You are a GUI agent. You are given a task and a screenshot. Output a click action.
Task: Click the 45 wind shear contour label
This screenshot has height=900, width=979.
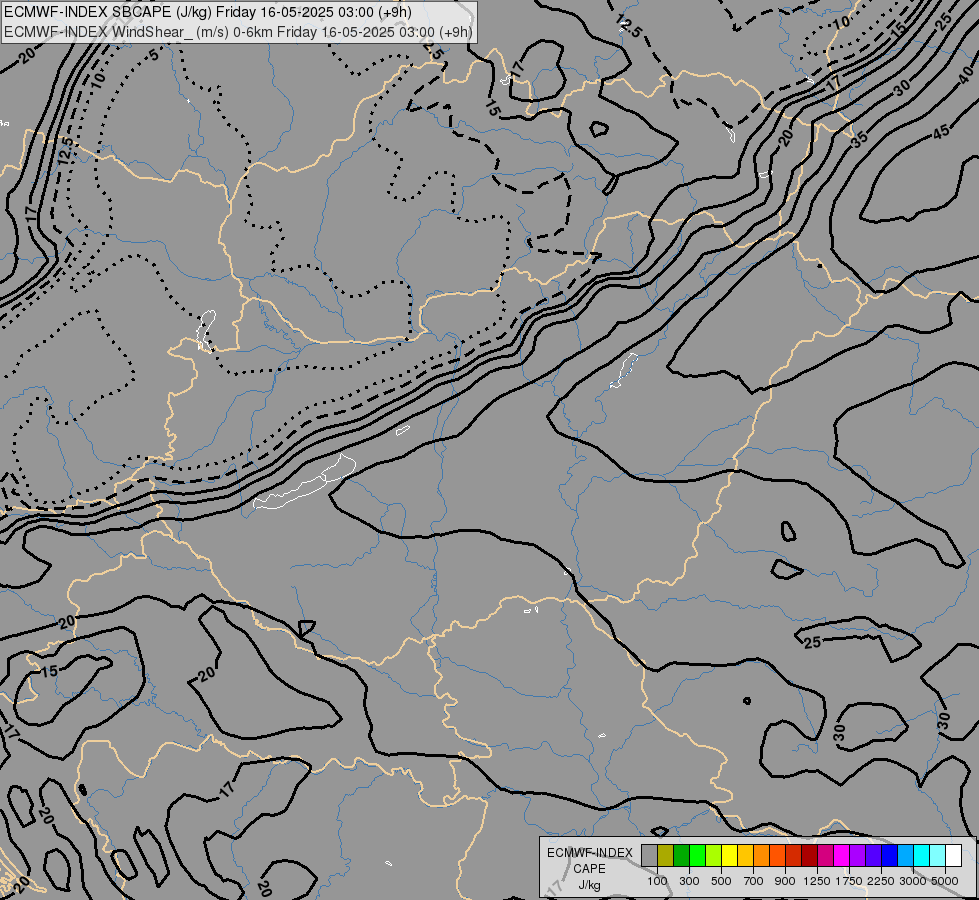click(x=942, y=132)
